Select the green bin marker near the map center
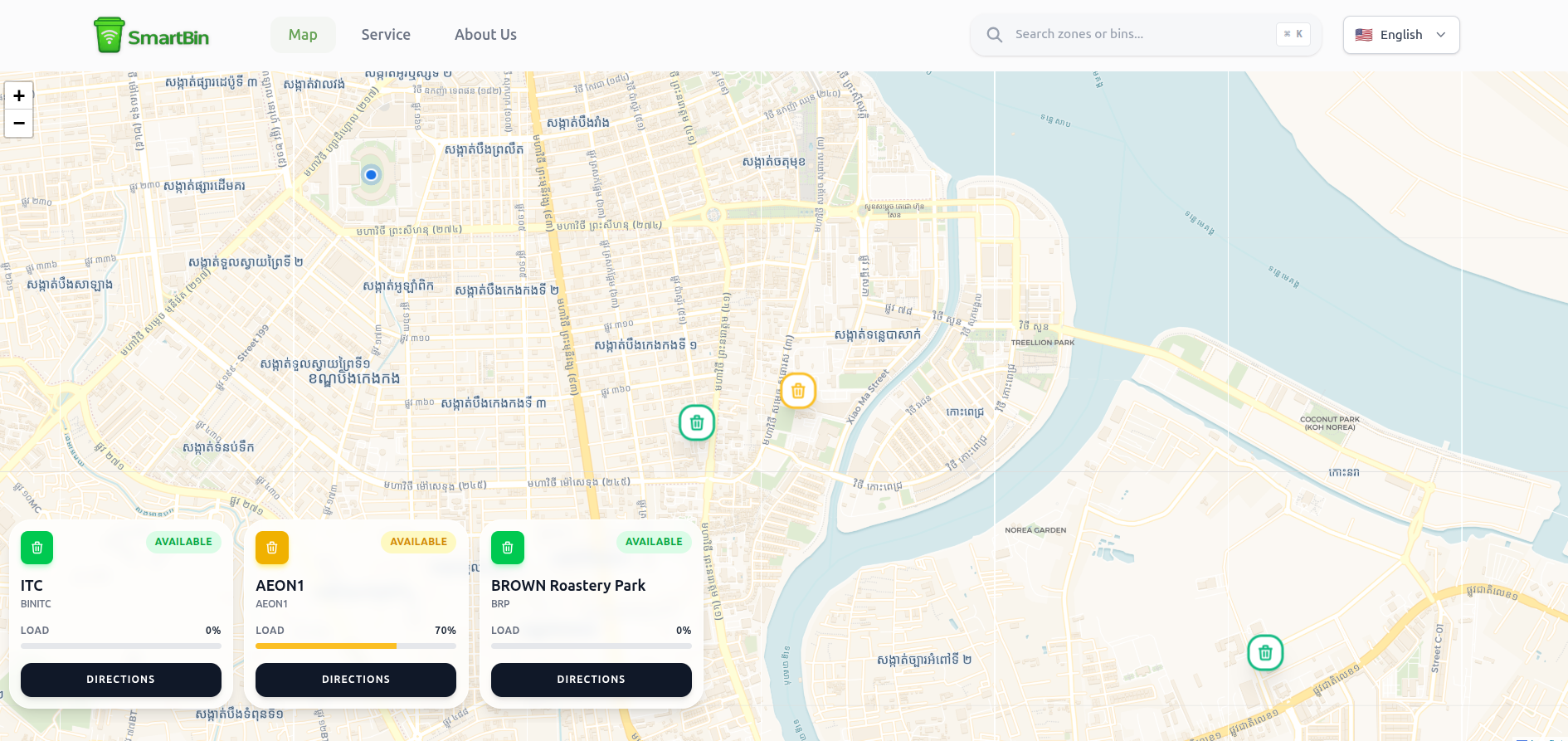 (x=697, y=423)
